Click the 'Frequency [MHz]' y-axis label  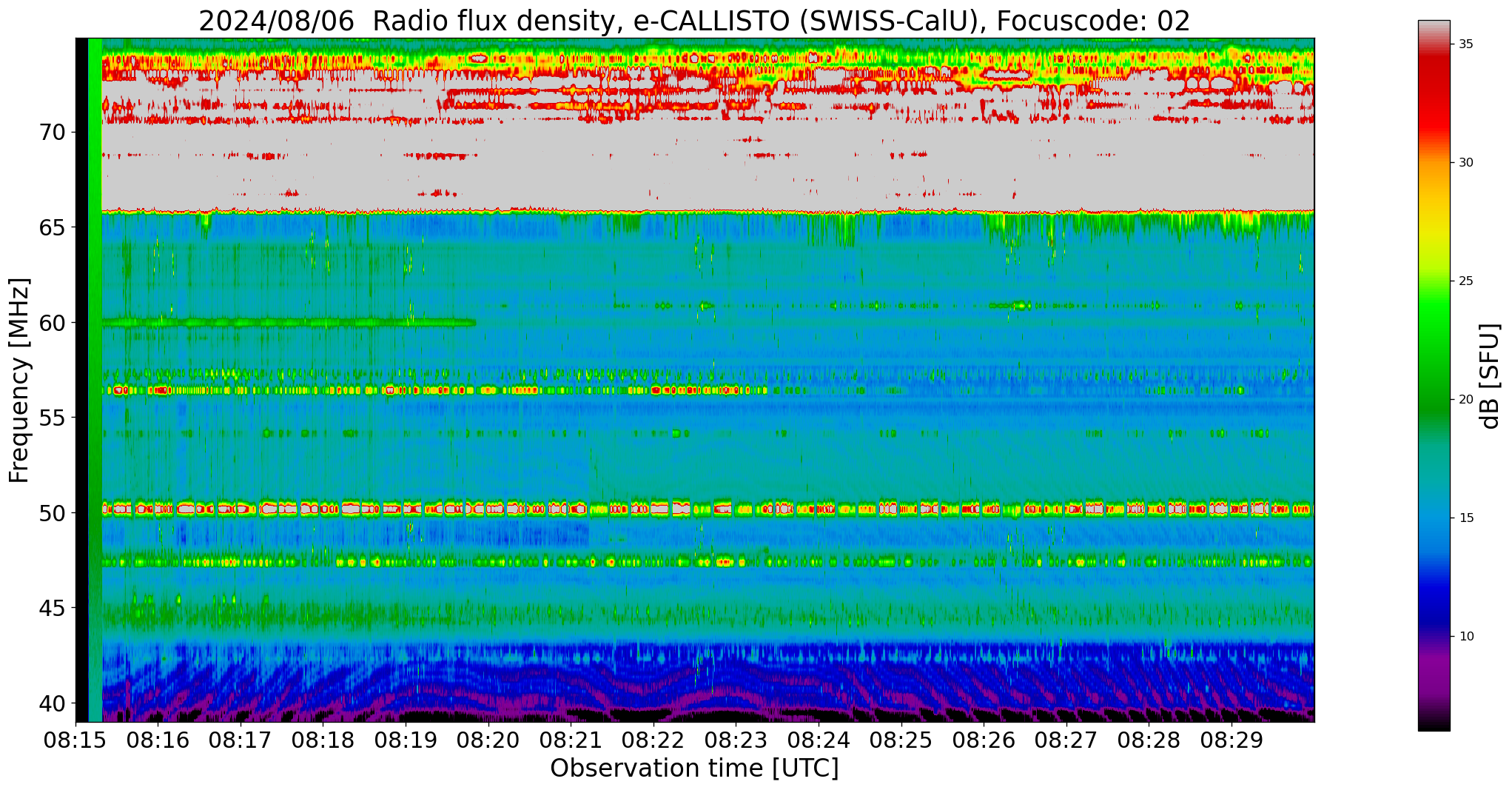pyautogui.click(x=19, y=381)
